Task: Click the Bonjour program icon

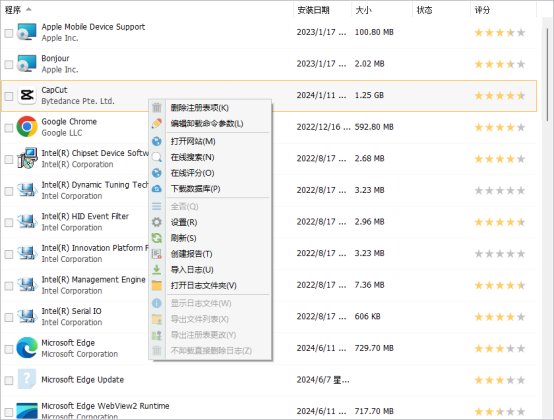Action: point(27,64)
